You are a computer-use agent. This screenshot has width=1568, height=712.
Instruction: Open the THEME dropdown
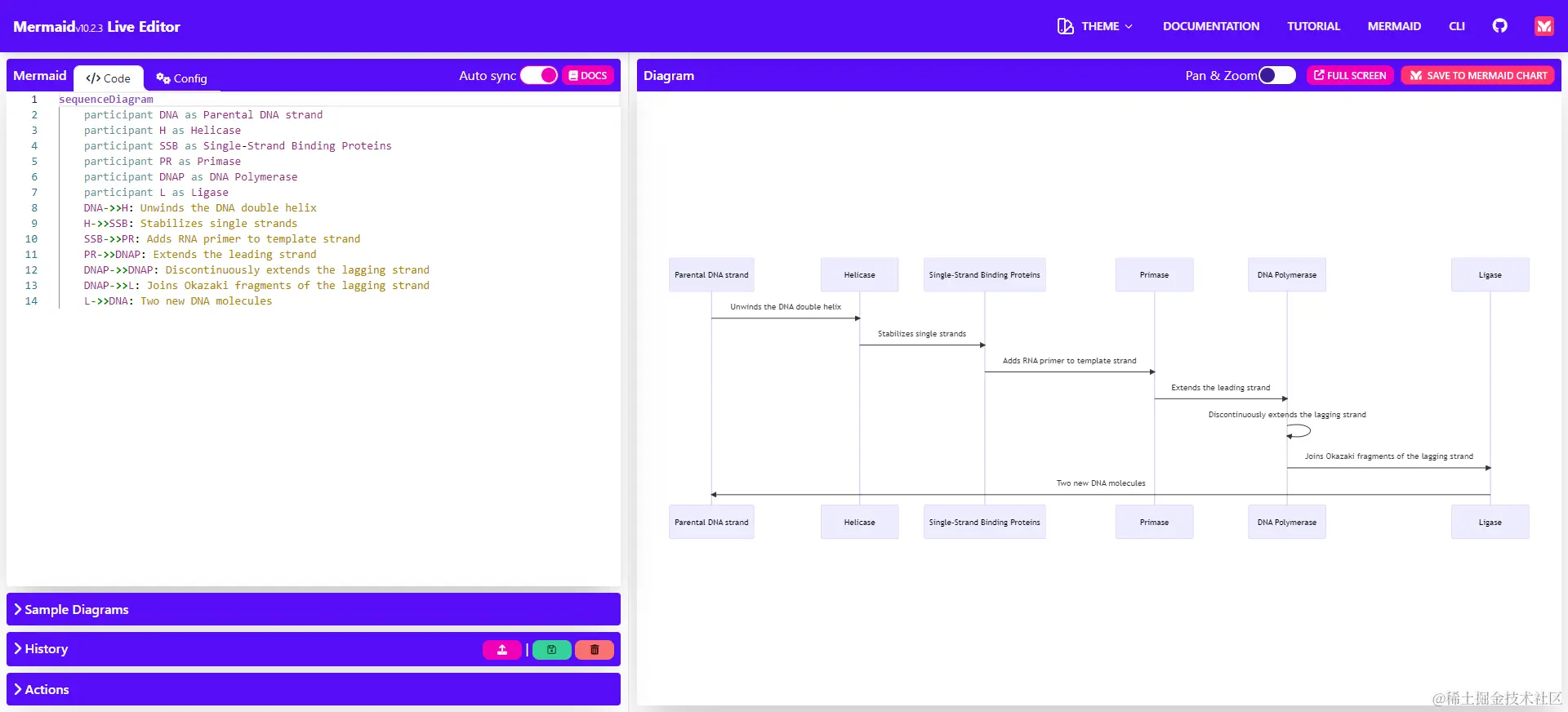[1095, 26]
